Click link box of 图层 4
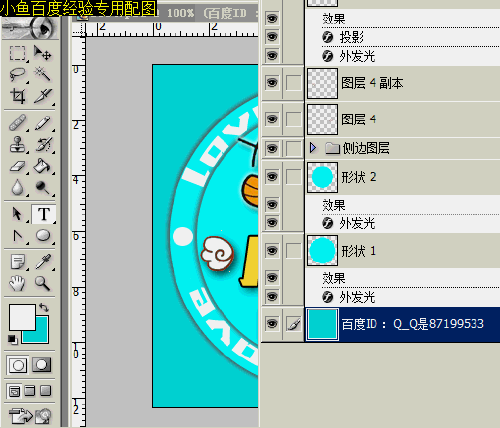 [x=293, y=119]
